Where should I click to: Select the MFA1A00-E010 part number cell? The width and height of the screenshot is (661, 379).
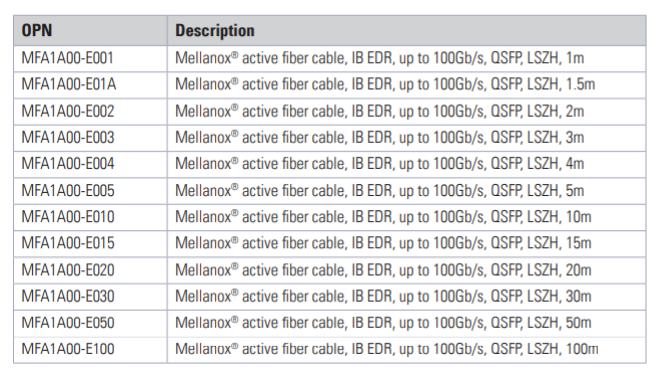point(90,218)
